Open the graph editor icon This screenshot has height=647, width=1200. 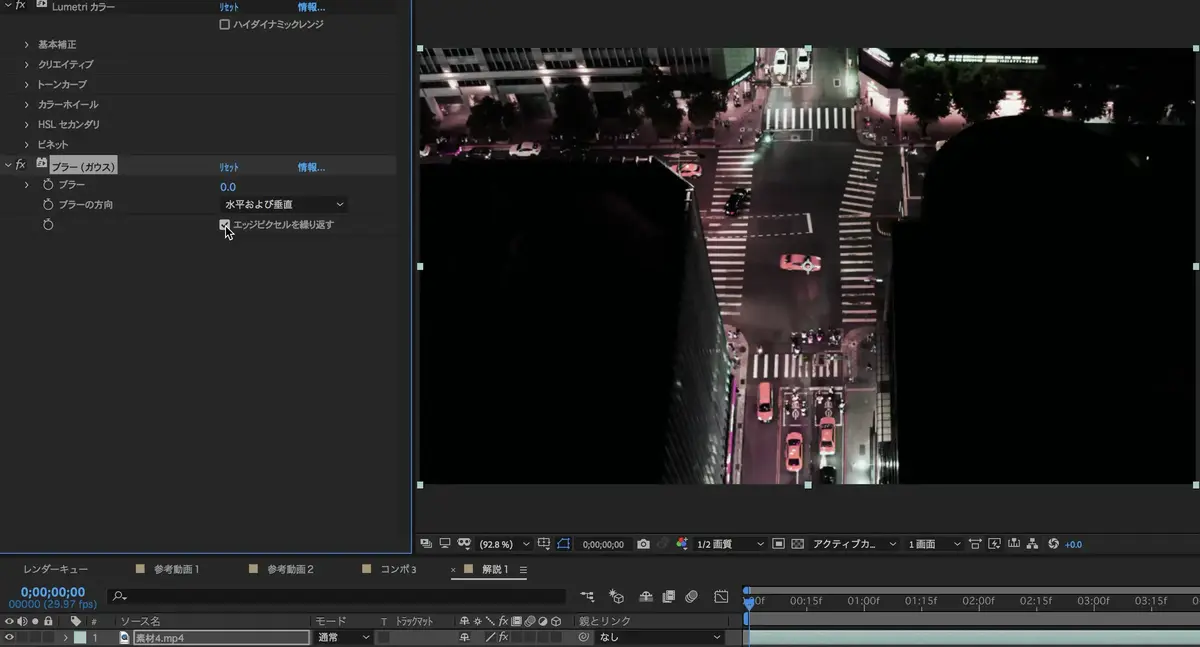click(x=721, y=597)
